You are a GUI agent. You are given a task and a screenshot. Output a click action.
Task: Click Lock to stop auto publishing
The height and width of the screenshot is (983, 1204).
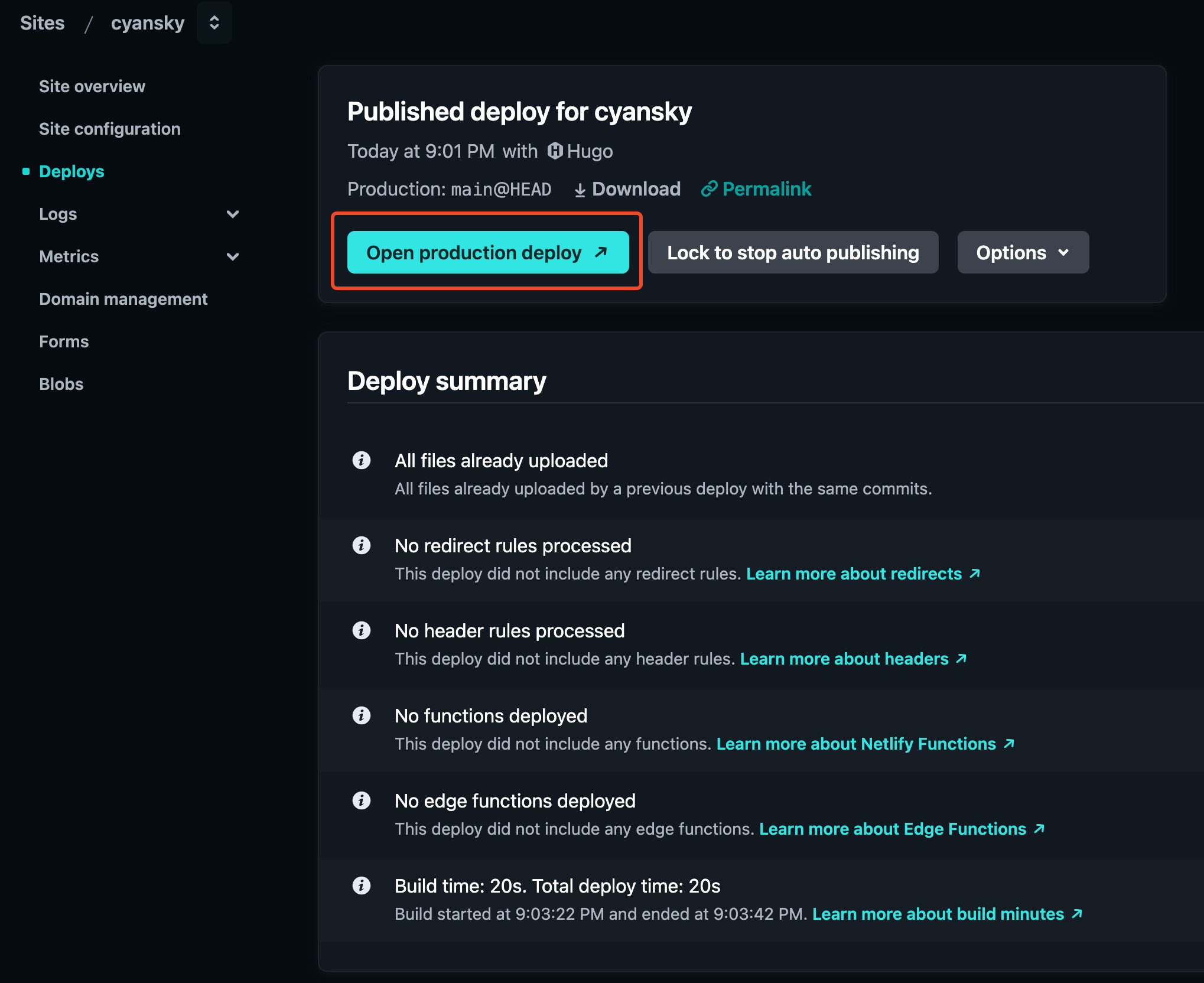pyautogui.click(x=793, y=252)
